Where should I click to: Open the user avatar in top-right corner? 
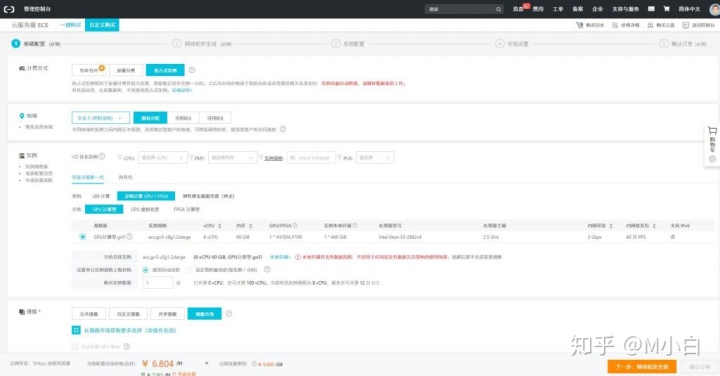coord(714,9)
